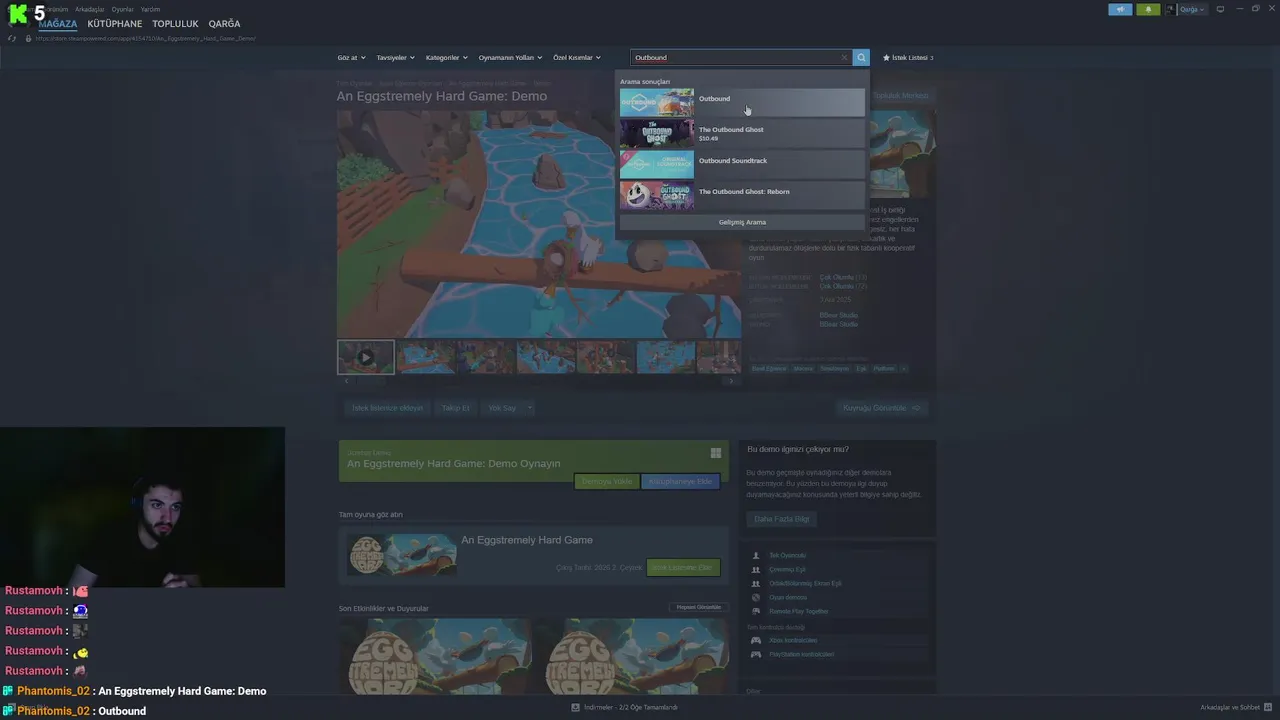The width and height of the screenshot is (1280, 720).
Task: Play the trailer video thumbnail
Action: (x=366, y=357)
